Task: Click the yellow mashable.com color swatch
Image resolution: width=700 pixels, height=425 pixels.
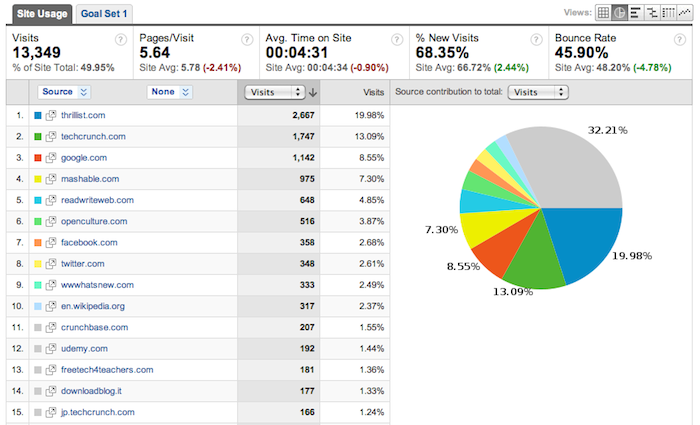Action: (x=38, y=179)
